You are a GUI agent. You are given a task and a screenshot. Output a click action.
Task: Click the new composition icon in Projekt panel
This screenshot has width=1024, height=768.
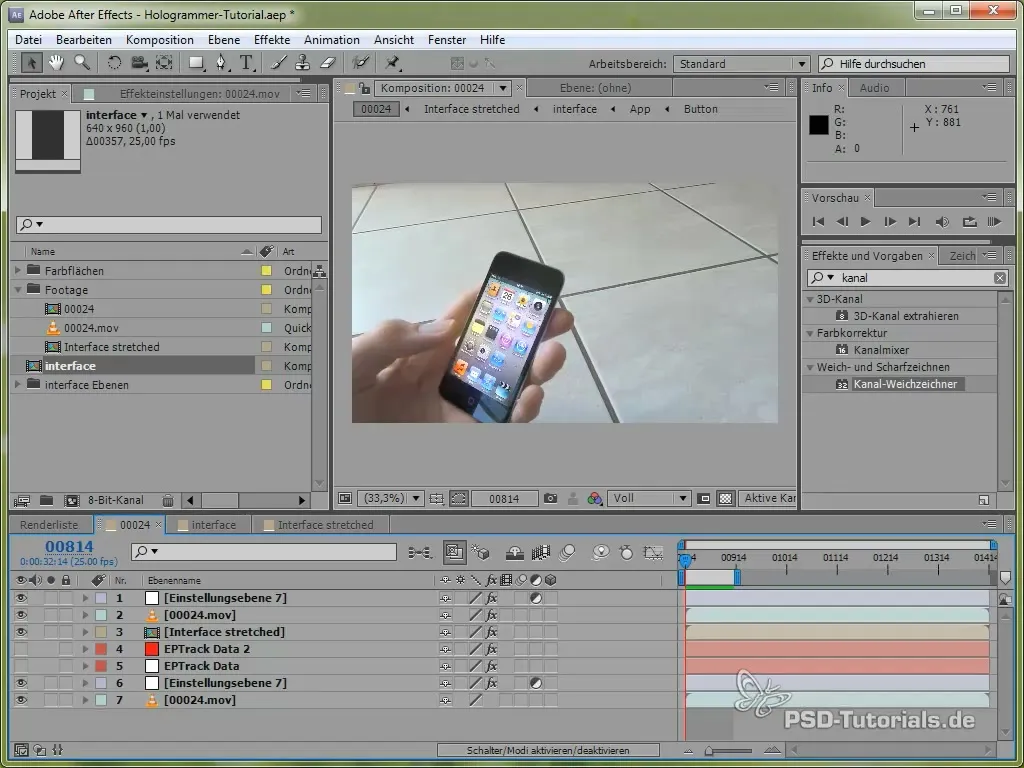point(71,500)
